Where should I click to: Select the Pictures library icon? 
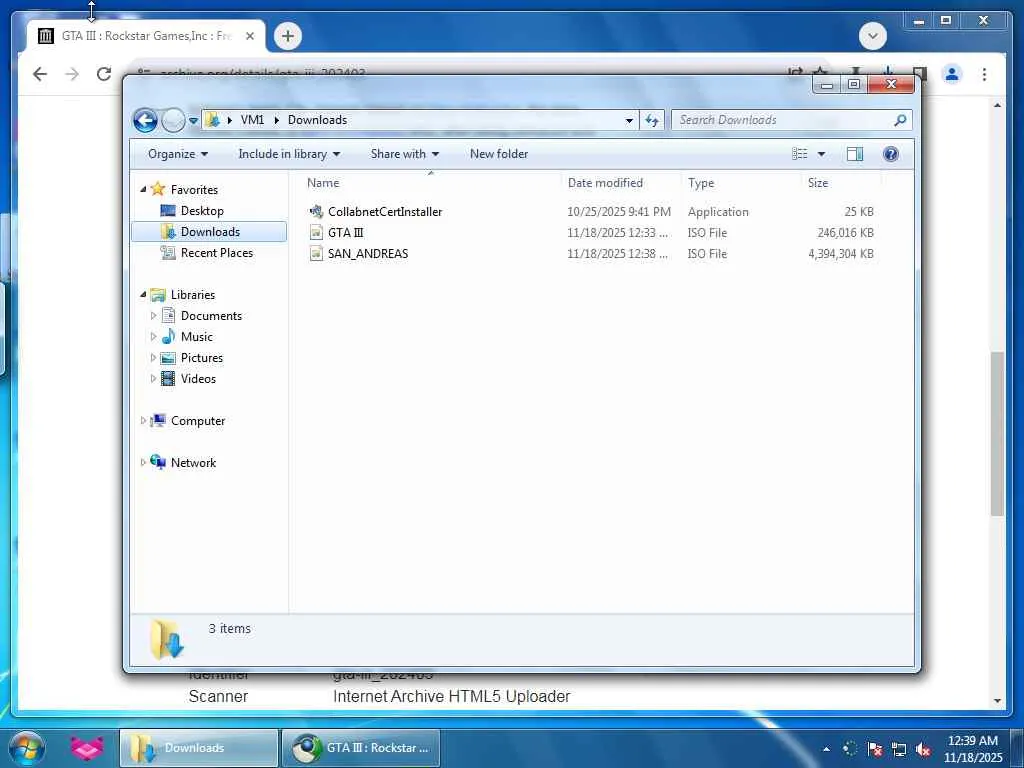[168, 357]
